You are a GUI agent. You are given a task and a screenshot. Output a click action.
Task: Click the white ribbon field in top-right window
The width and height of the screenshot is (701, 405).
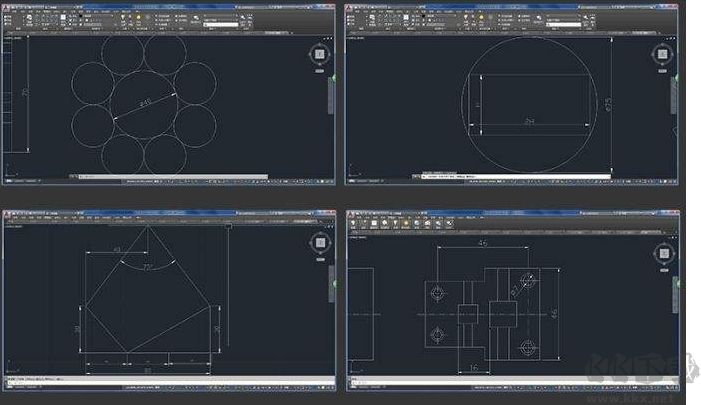[x=564, y=25]
